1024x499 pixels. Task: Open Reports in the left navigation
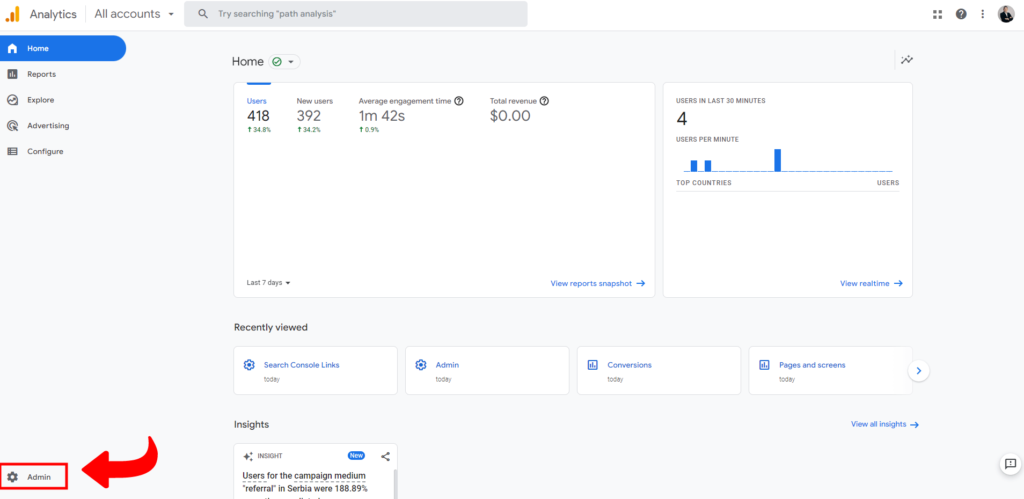(x=41, y=74)
